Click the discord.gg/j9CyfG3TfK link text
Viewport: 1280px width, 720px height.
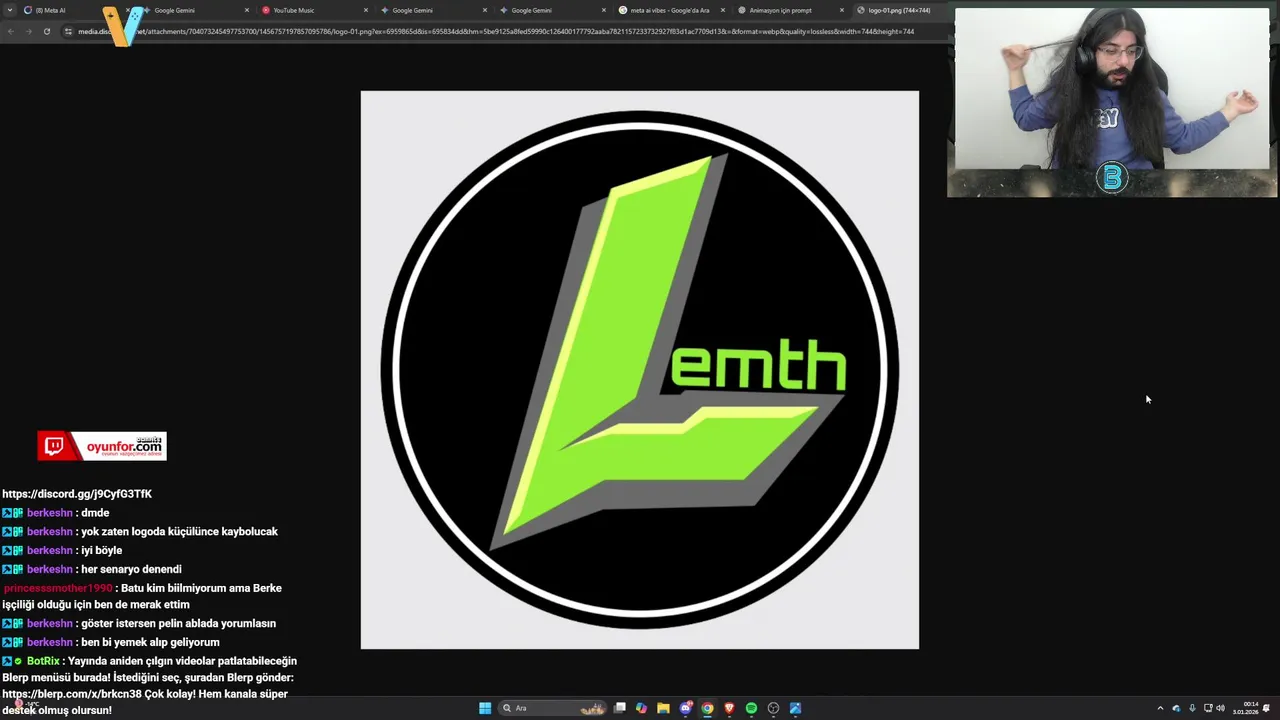77,494
